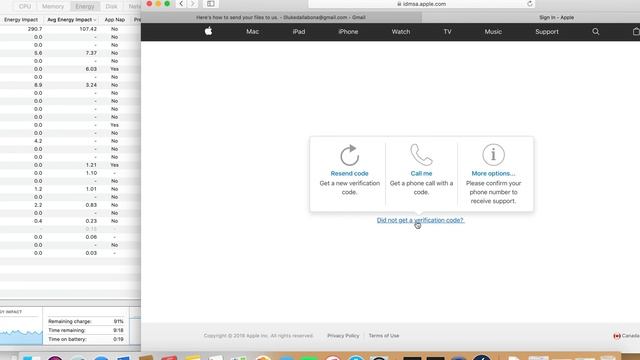Click Safari's back arrow button
The height and width of the screenshot is (360, 640).
click(181, 4)
